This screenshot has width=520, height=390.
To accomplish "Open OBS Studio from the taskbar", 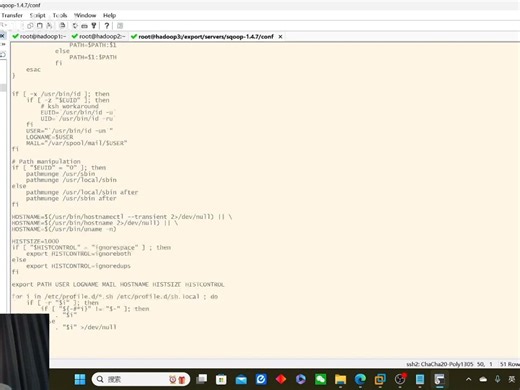I will (400, 379).
